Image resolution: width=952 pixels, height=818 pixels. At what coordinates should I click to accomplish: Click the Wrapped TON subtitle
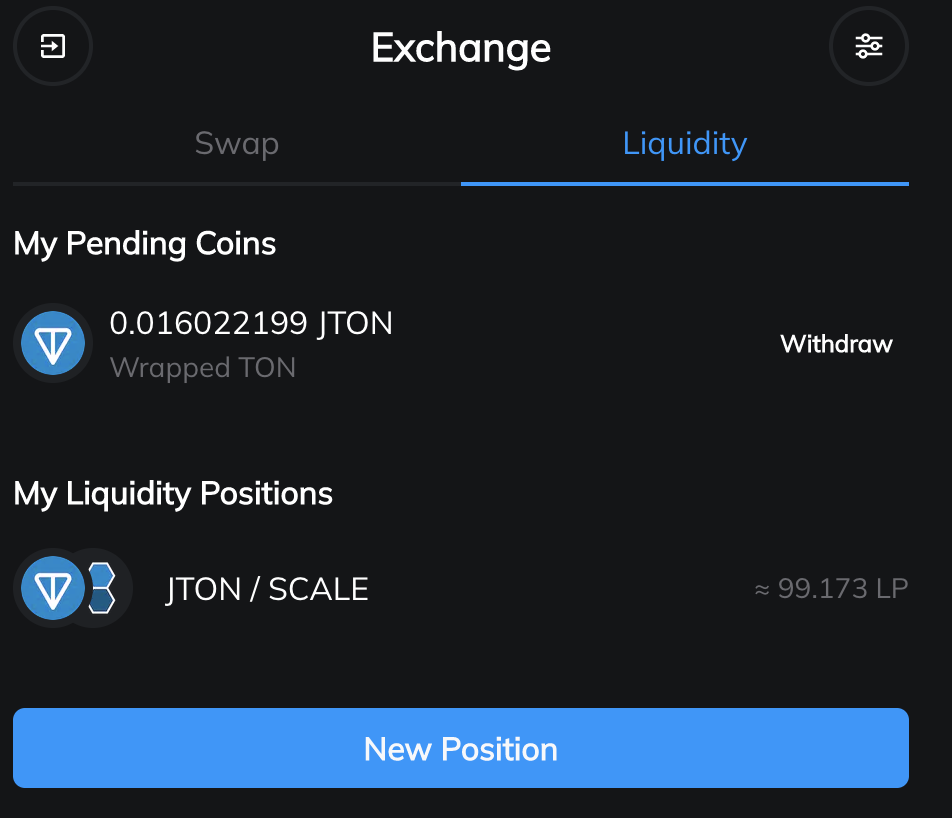203,368
